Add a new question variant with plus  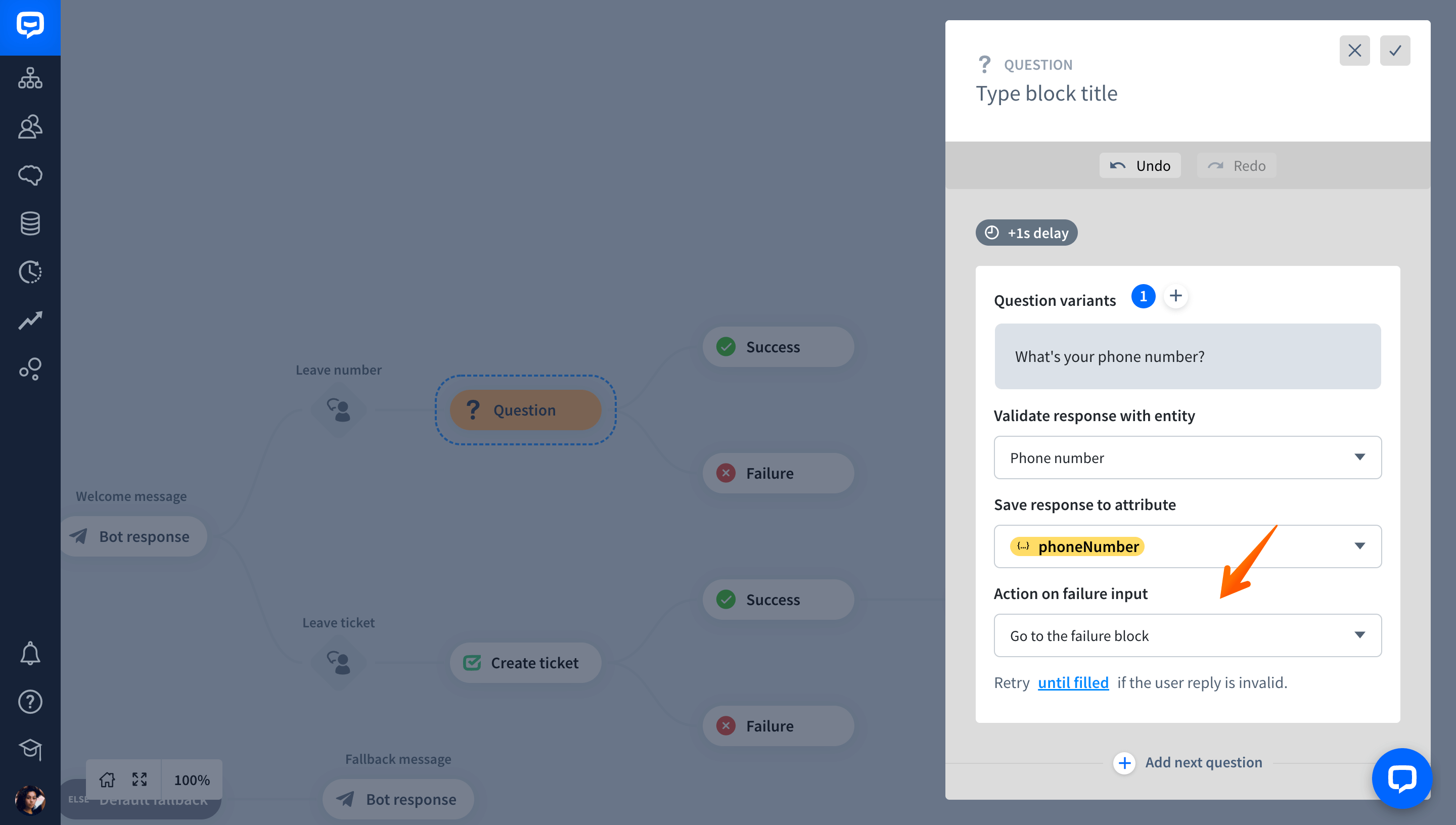tap(1175, 296)
